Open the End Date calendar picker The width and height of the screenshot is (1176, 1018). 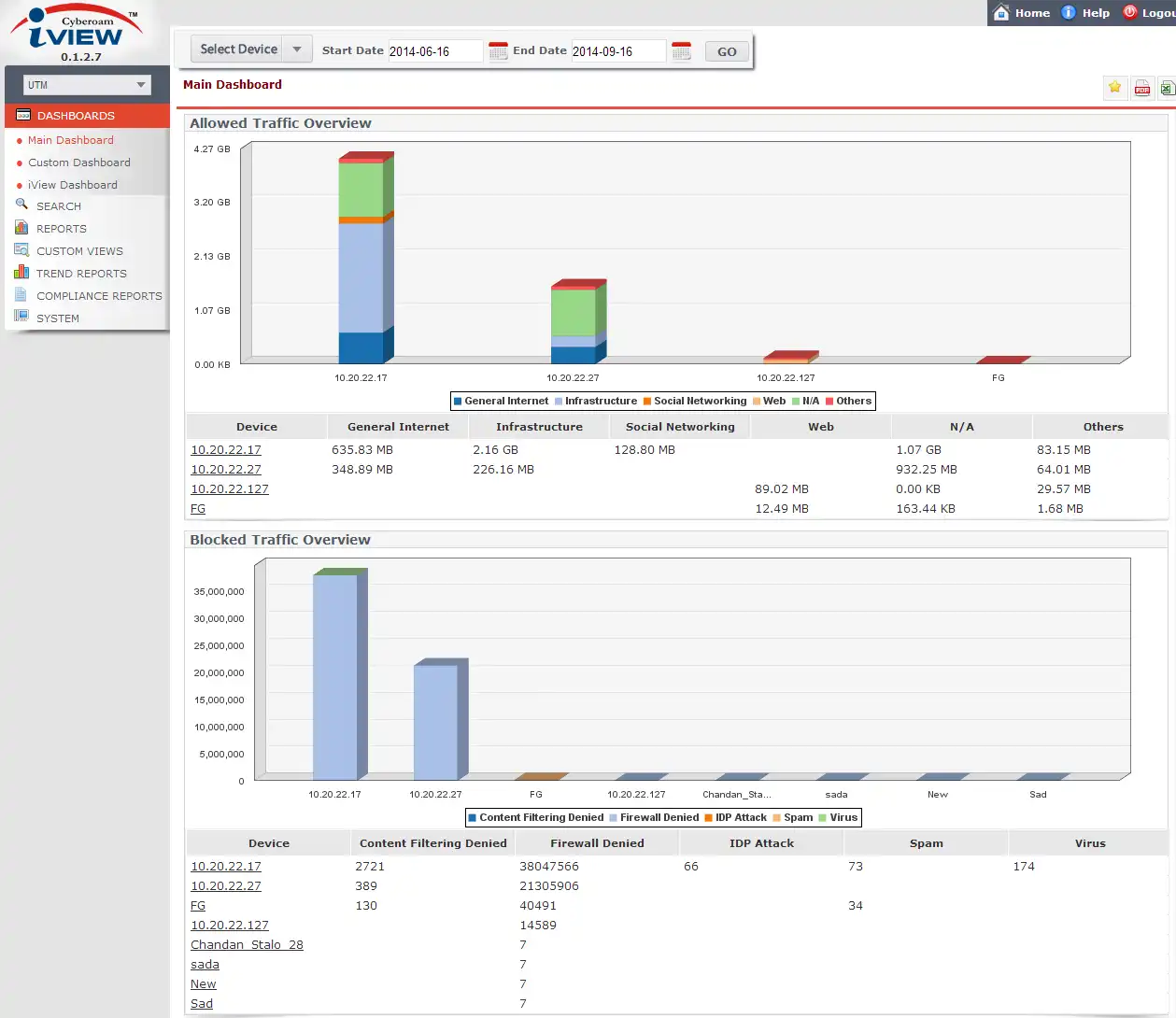[681, 51]
